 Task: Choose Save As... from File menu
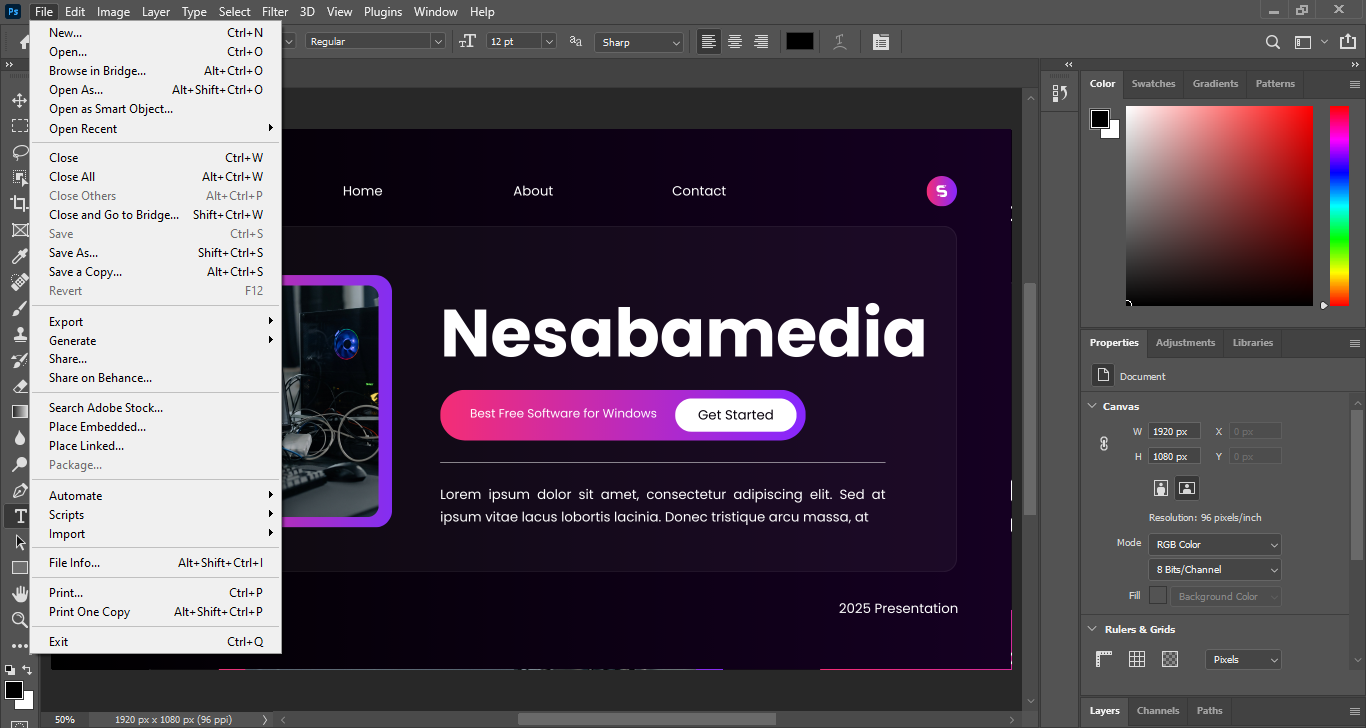point(74,253)
